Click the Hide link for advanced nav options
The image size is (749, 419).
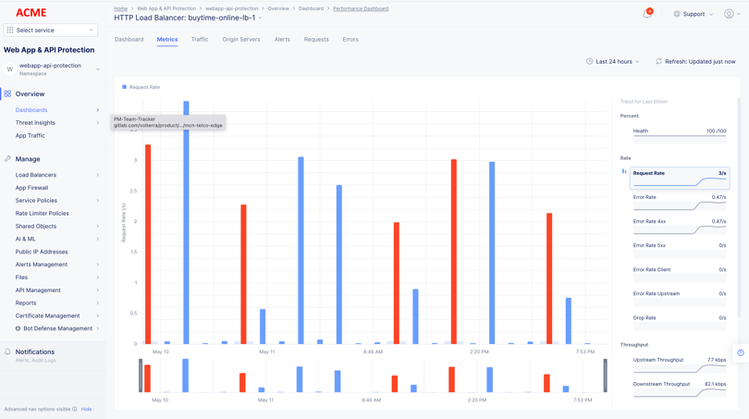[86, 409]
